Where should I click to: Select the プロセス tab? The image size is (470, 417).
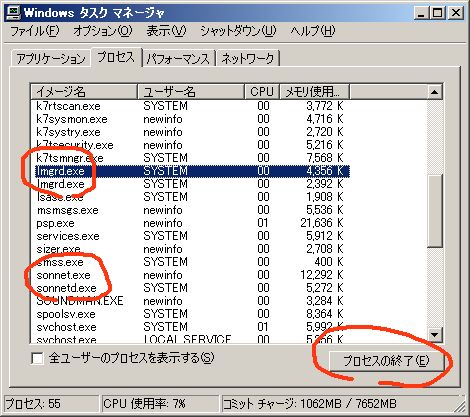coord(116,57)
